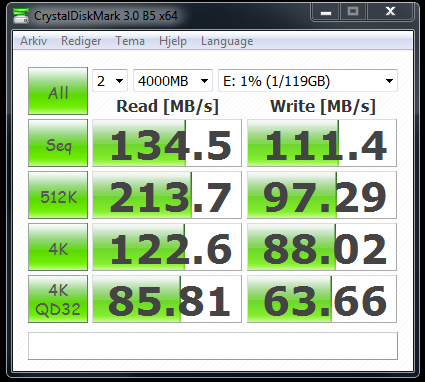The height and width of the screenshot is (382, 425).
Task: Open the Rediger menu
Action: tap(81, 41)
